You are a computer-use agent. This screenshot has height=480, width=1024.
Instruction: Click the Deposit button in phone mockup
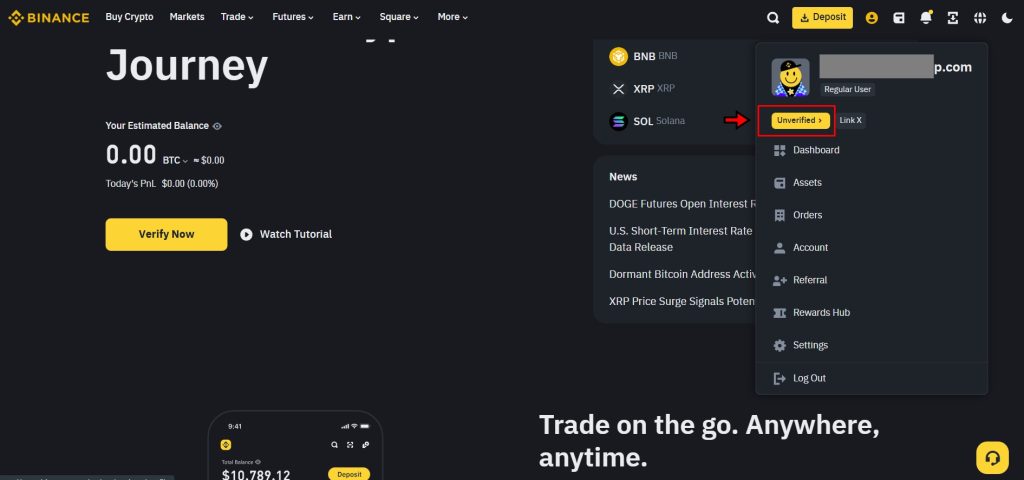(349, 475)
